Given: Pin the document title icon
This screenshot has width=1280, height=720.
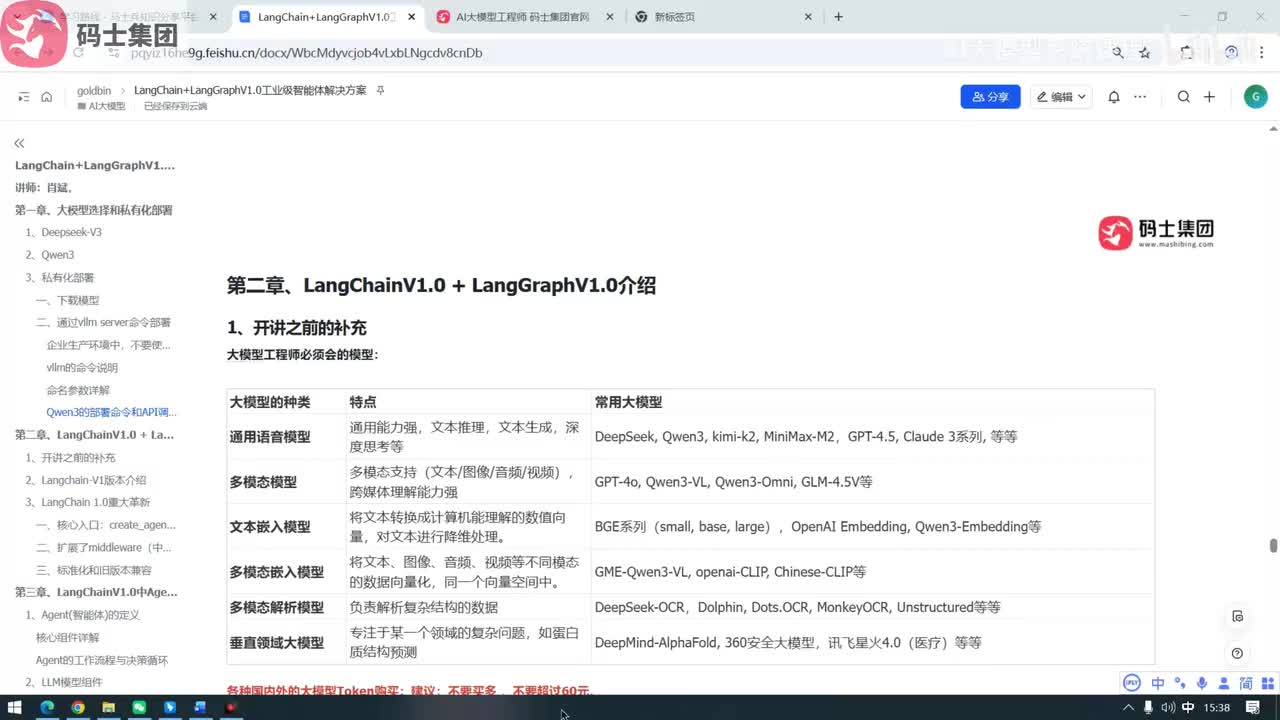Looking at the screenshot, I should coord(380,90).
